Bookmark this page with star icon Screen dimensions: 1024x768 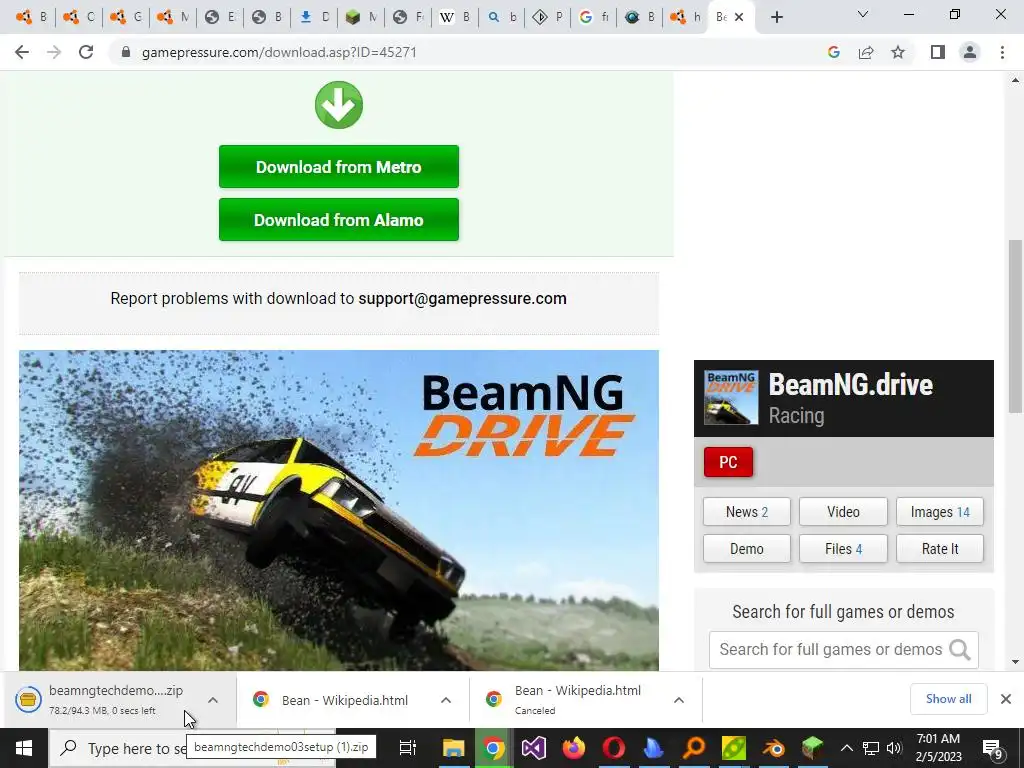coord(898,52)
